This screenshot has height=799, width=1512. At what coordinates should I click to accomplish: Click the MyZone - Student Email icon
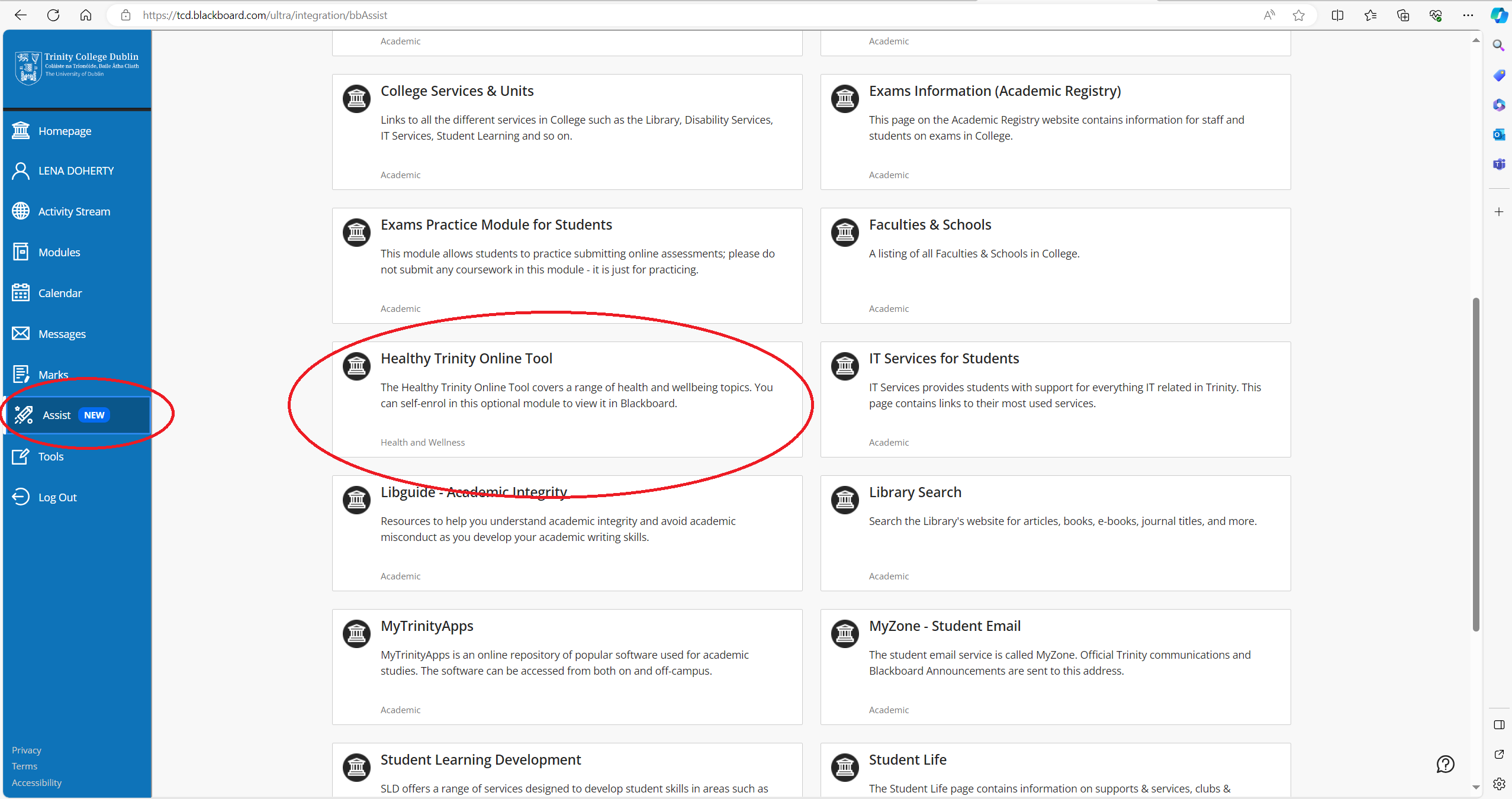click(x=845, y=634)
